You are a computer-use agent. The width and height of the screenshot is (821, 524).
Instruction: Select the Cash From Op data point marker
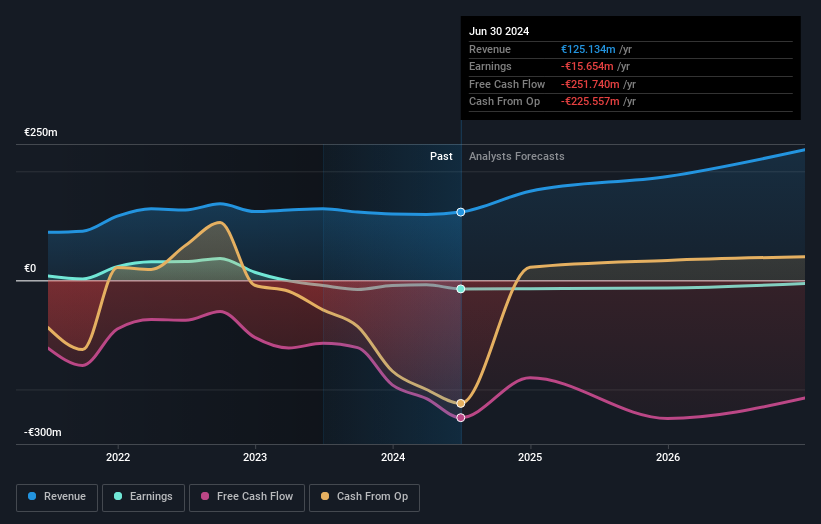click(x=461, y=404)
